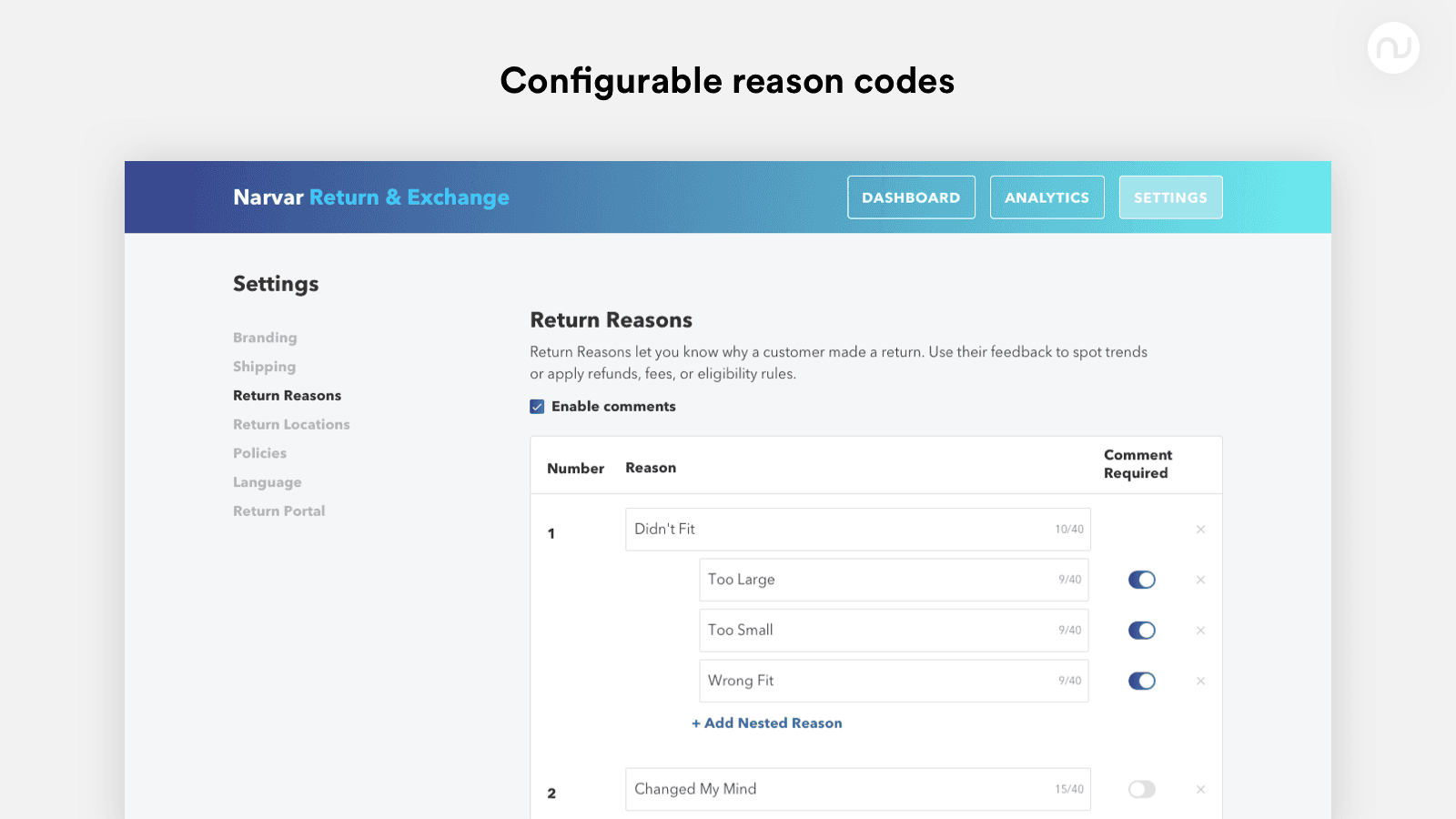Enable comment requirement for Too Large

coord(1142,580)
